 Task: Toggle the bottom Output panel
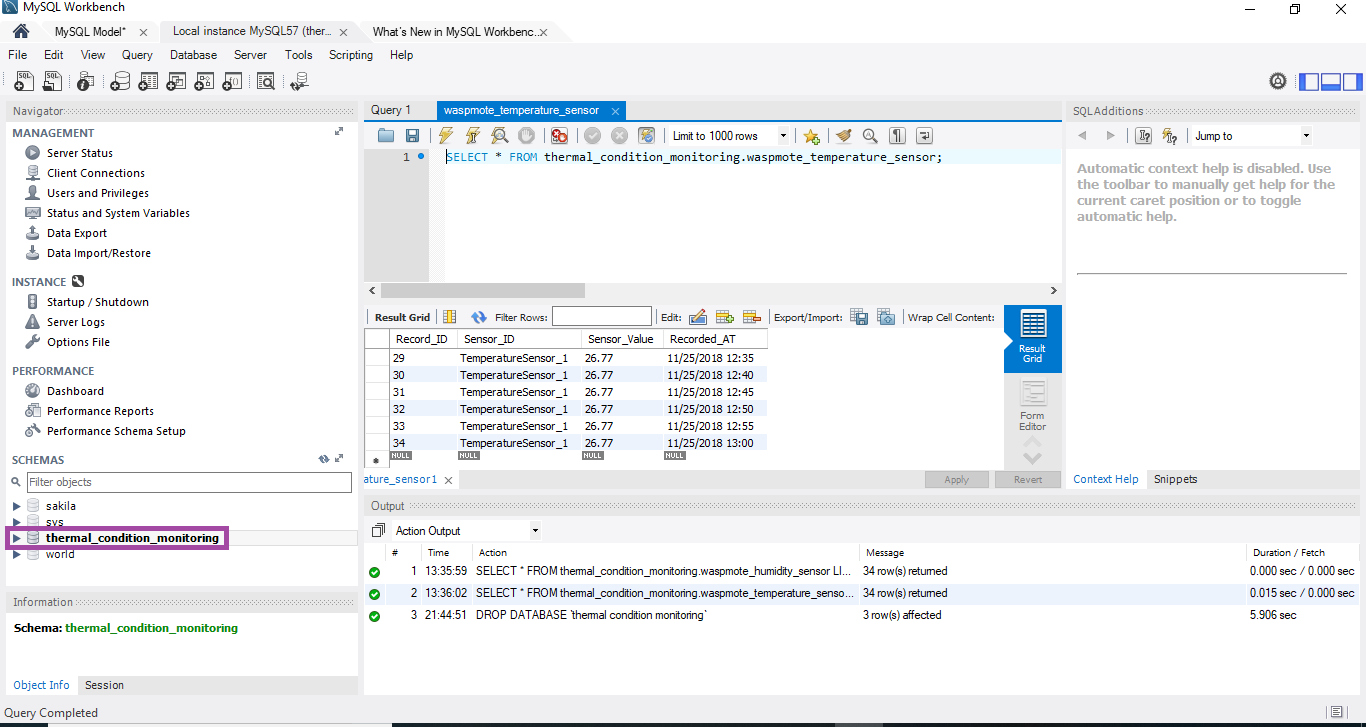pos(1330,82)
